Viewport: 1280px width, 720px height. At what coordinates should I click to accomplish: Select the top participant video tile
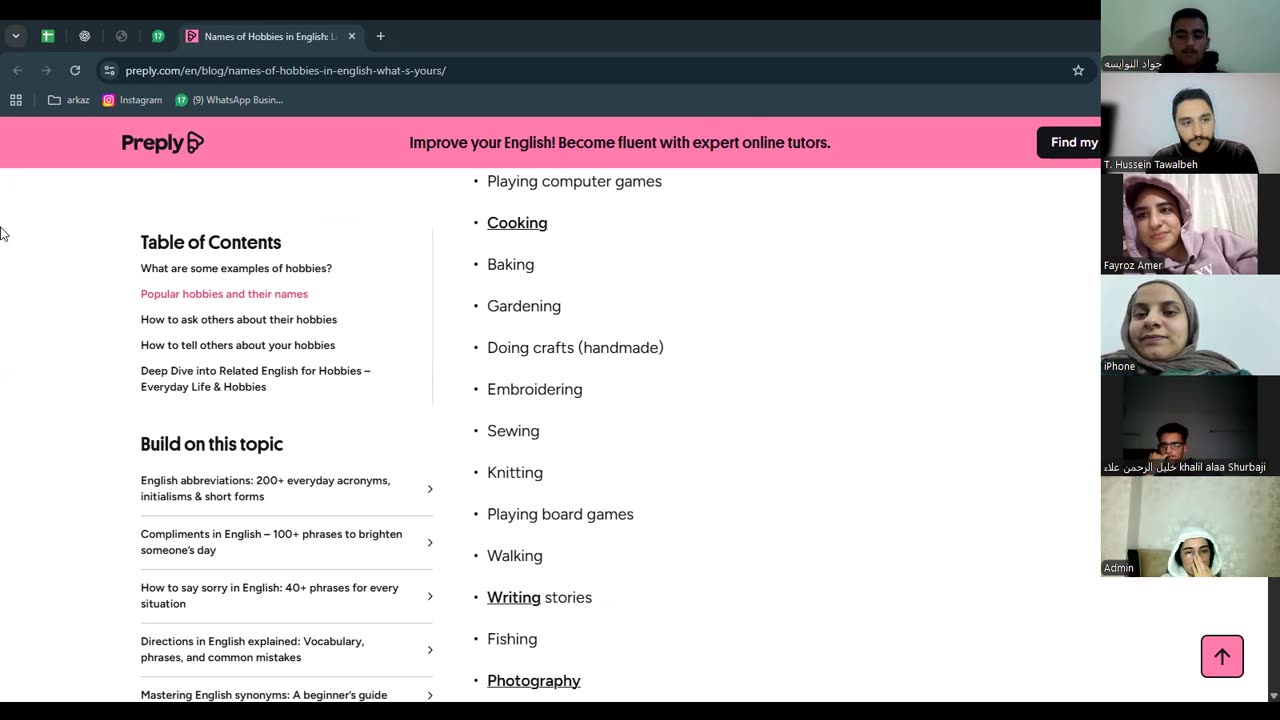1190,36
